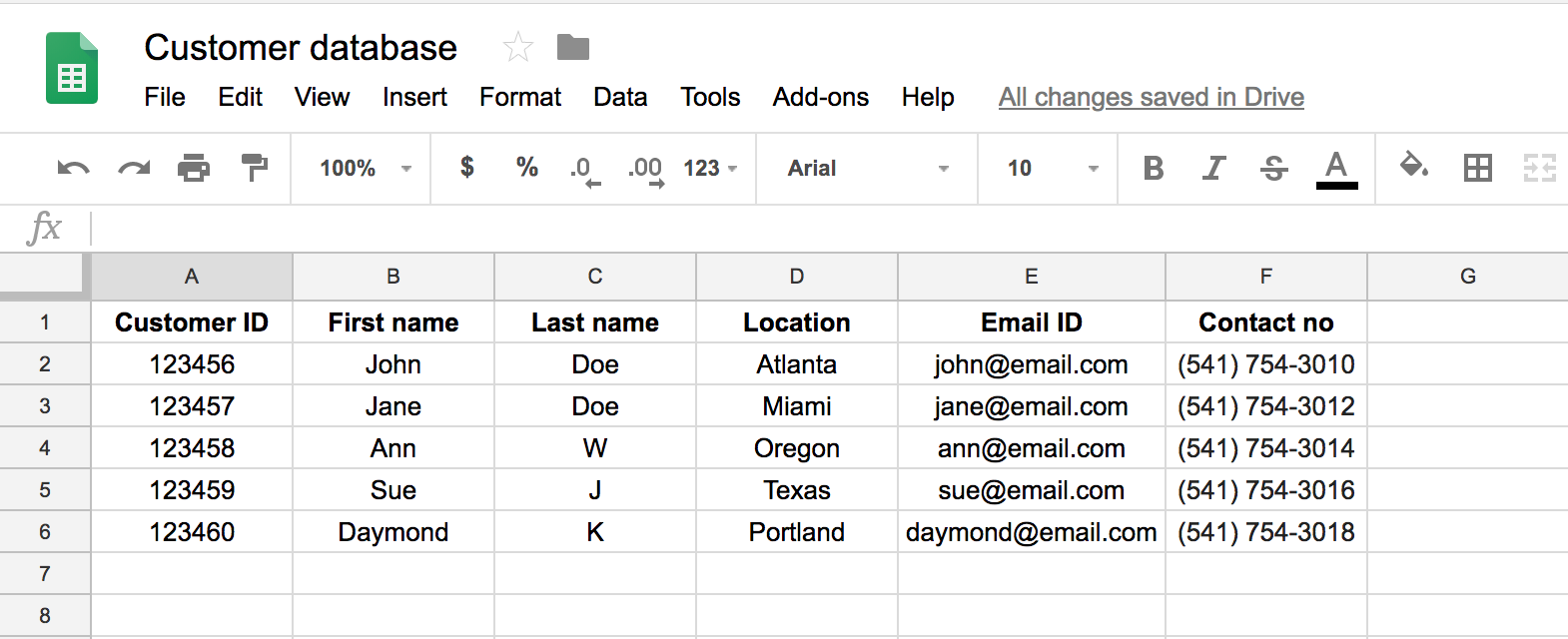Image resolution: width=1568 pixels, height=639 pixels.
Task: Select column A header
Action: [x=192, y=277]
